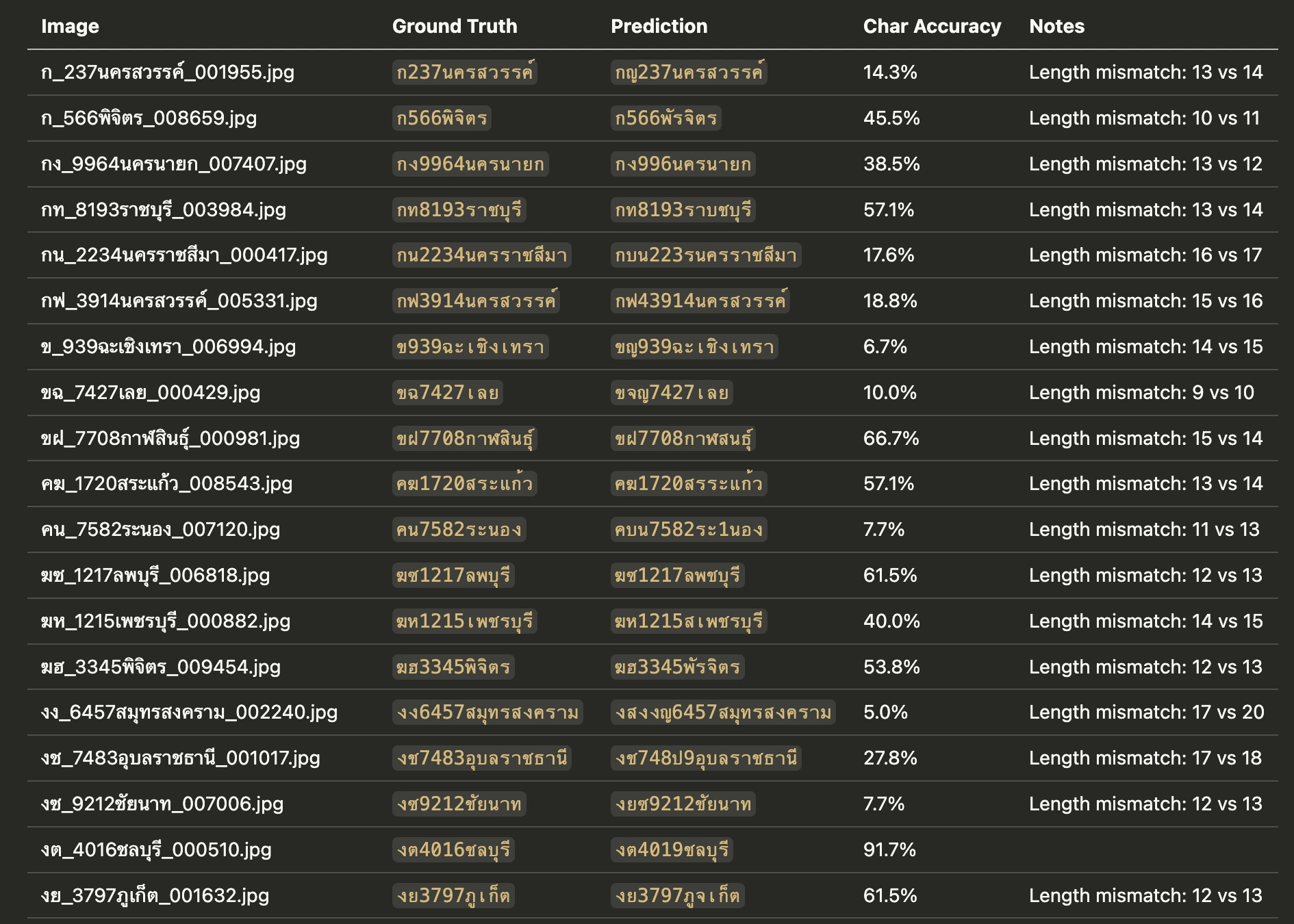Click prediction code คบน7582ระ1นอง
This screenshot has height=924, width=1294.
(689, 530)
